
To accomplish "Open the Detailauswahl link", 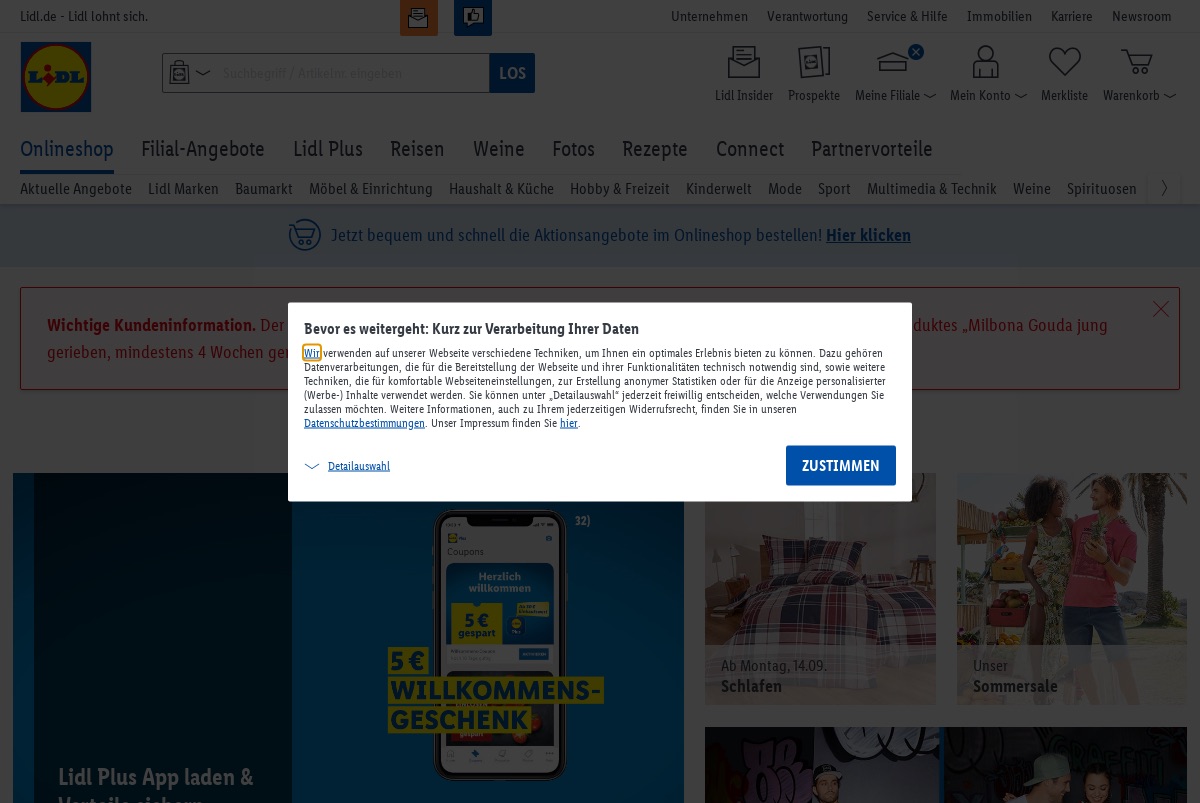I will tap(359, 466).
